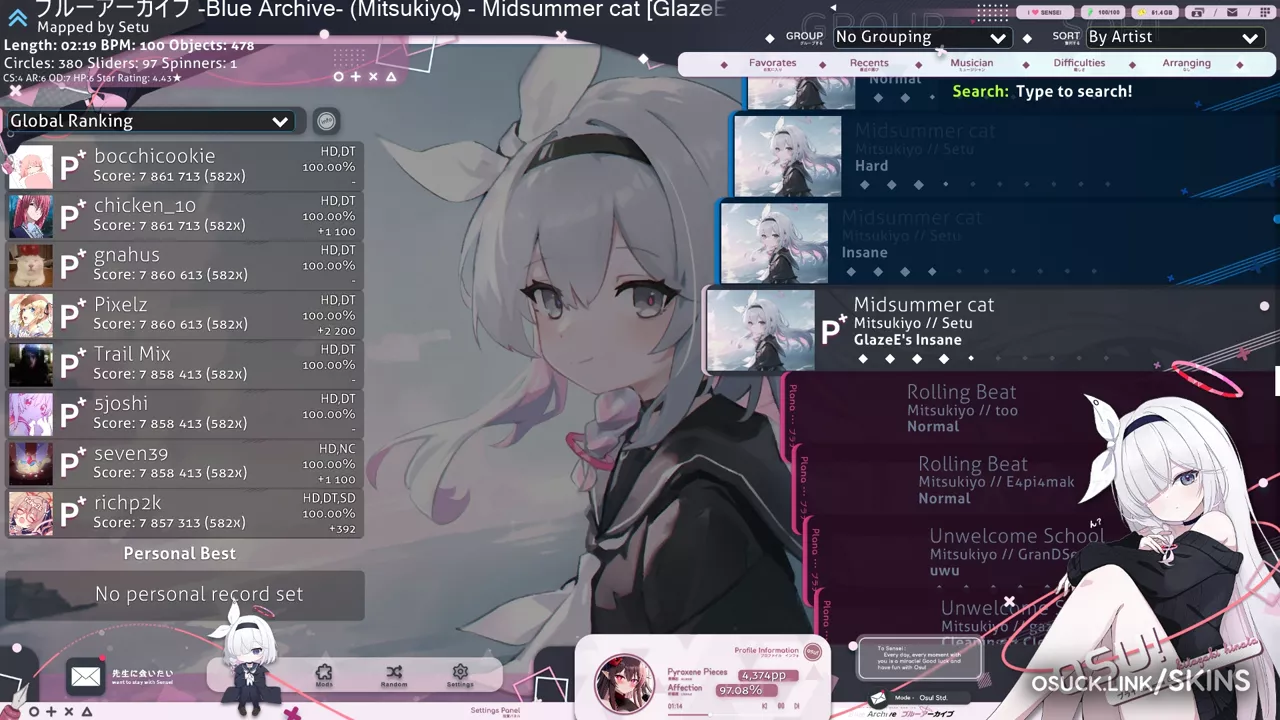Screen dimensions: 1280x720
Task: Open chicken_10's leaderboard score
Action: [x=184, y=216]
